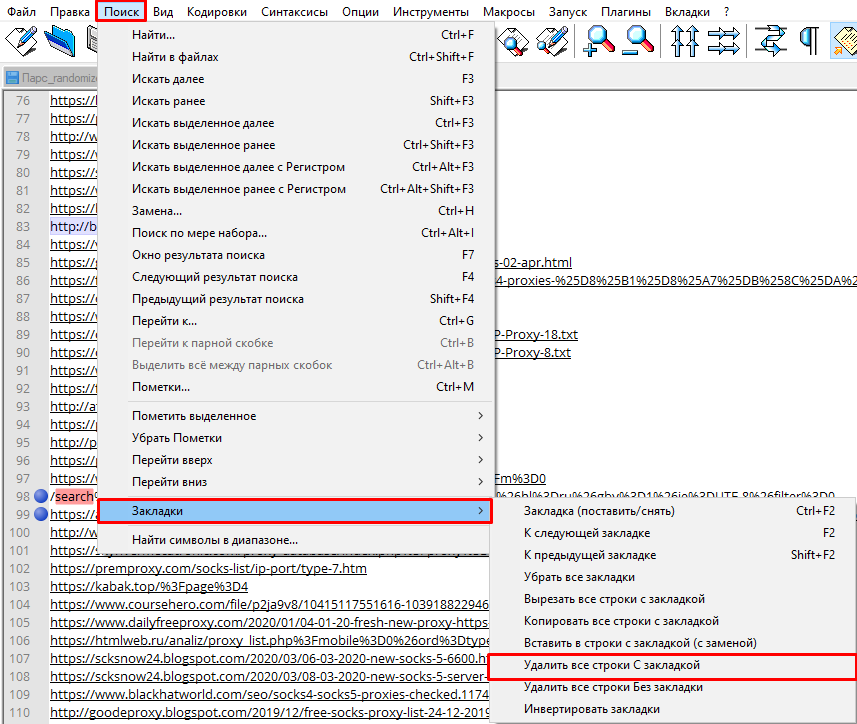Toggle show all characters pilcrow icon
This screenshot has width=857, height=724.
(808, 40)
